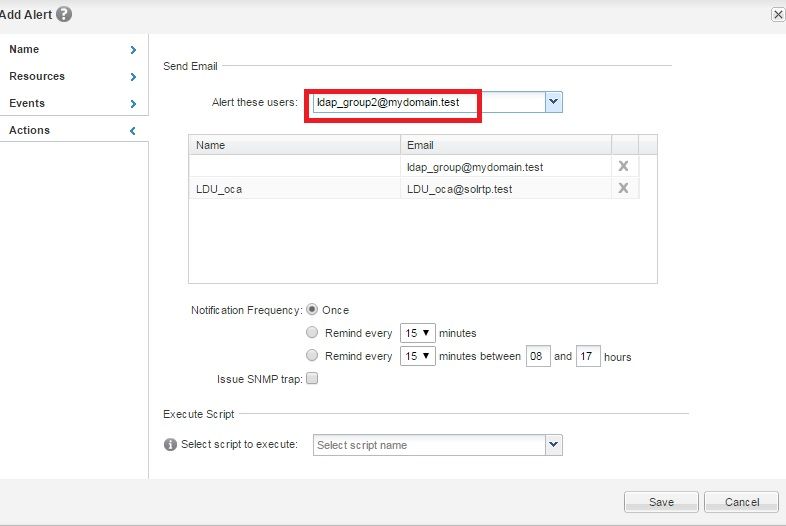Viewport: 786px width, 526px height.
Task: Sort the recipients by Email column header
Action: tap(506, 145)
